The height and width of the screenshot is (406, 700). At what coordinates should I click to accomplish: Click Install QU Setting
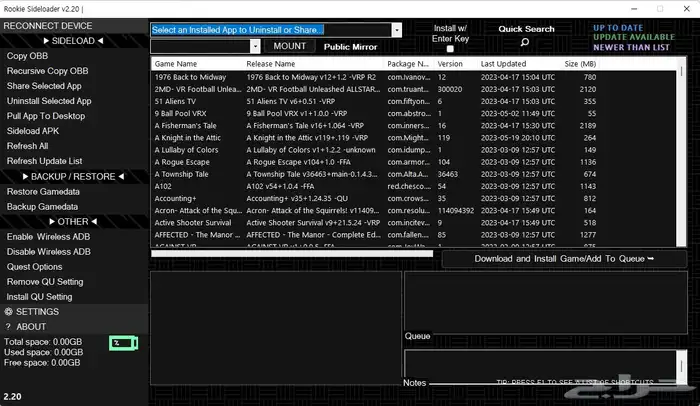pyautogui.click(x=39, y=297)
